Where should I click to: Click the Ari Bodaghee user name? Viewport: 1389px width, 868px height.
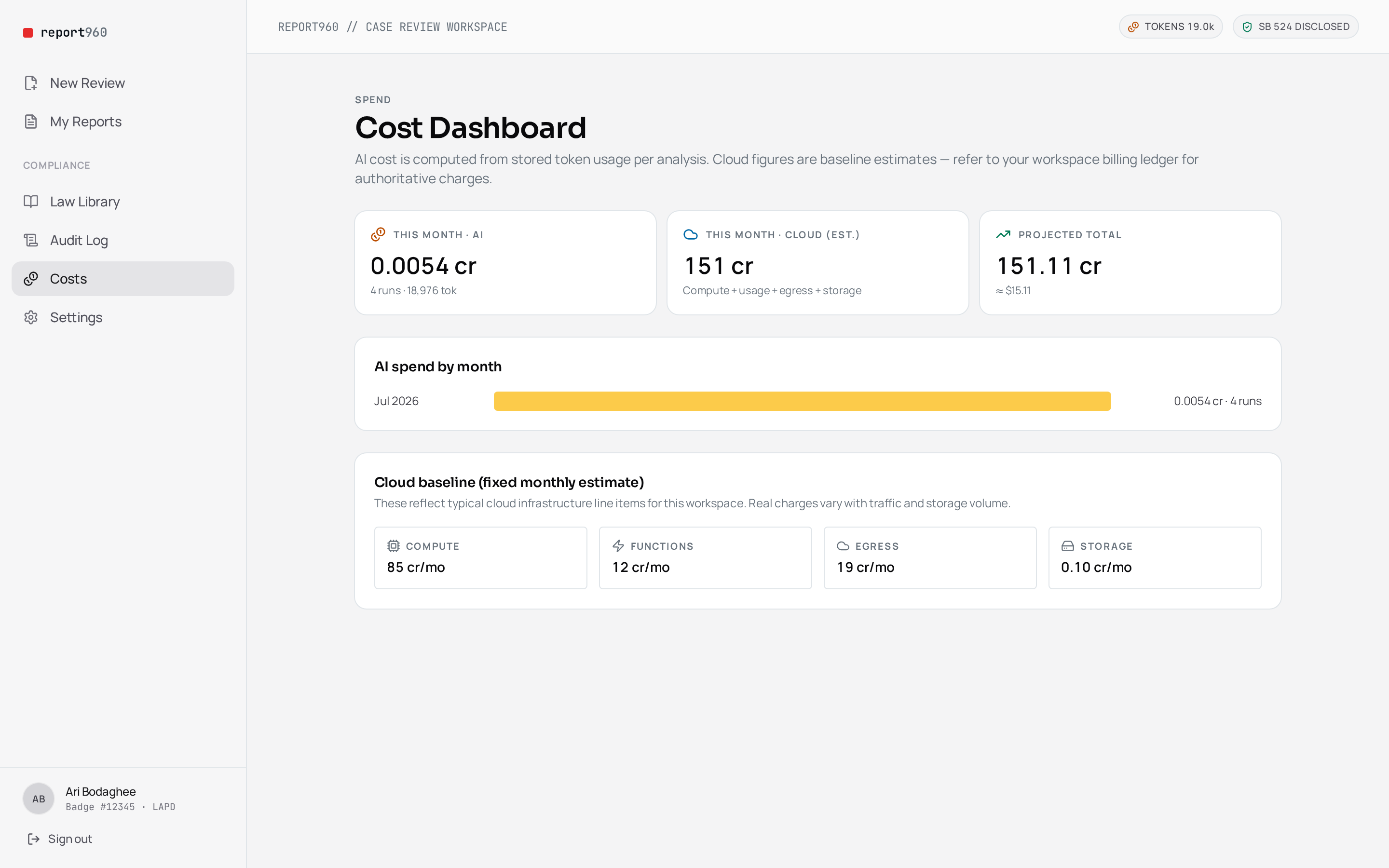coord(100,792)
